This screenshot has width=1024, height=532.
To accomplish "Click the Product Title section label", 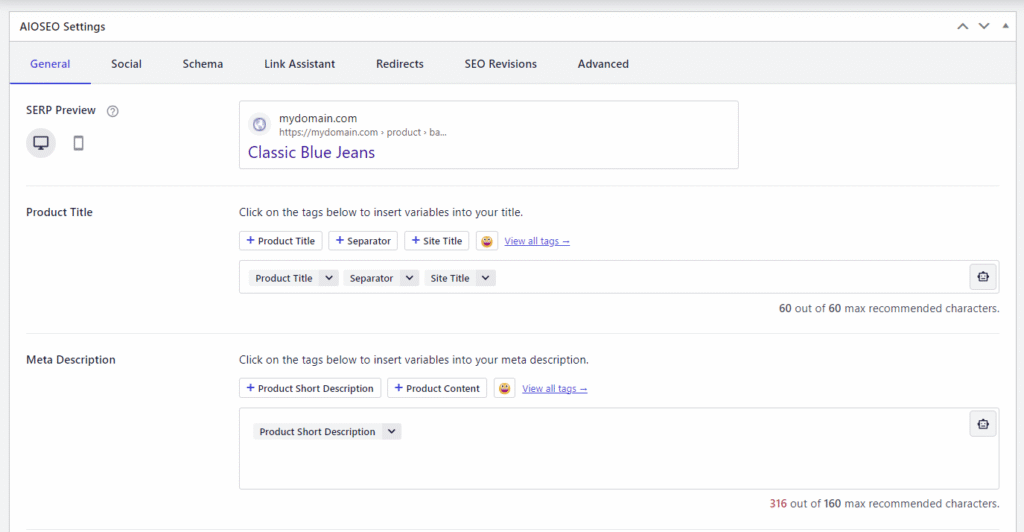I will click(59, 212).
